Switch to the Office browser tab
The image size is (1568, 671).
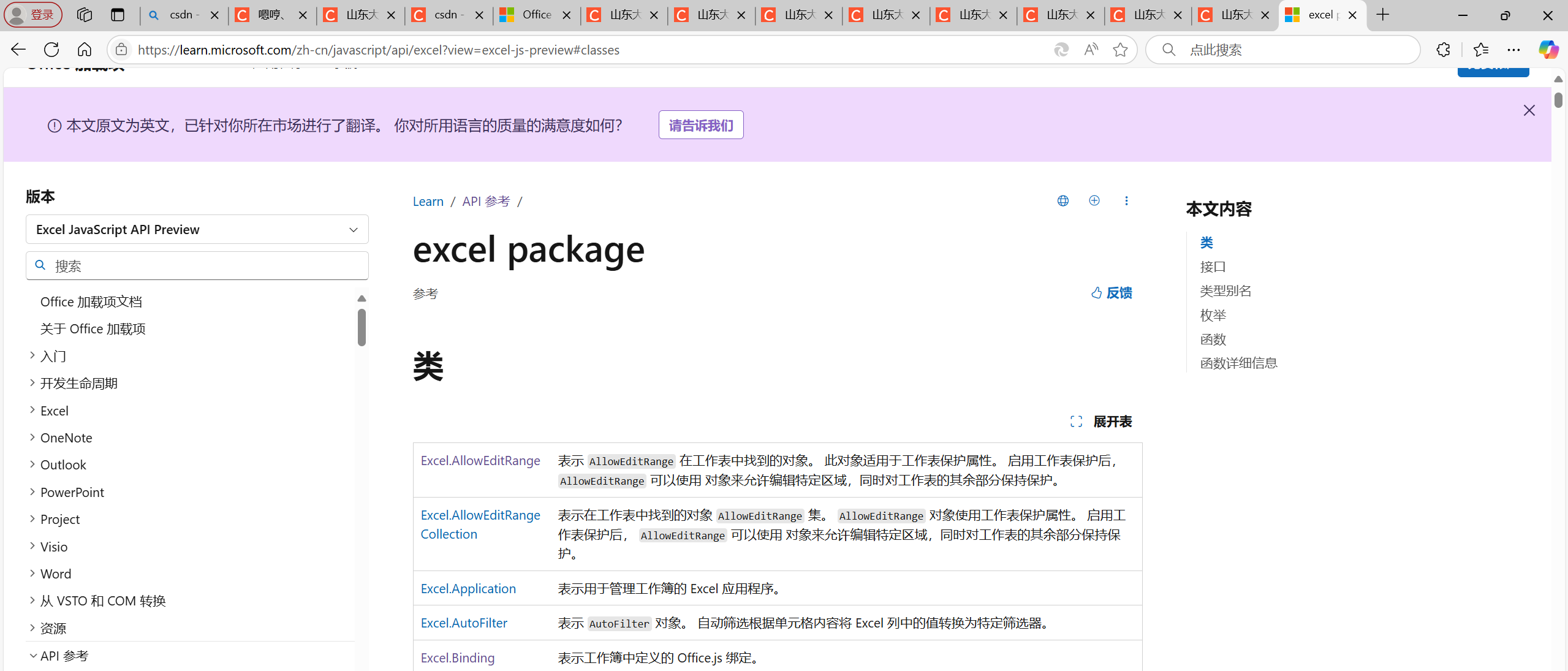pos(535,15)
